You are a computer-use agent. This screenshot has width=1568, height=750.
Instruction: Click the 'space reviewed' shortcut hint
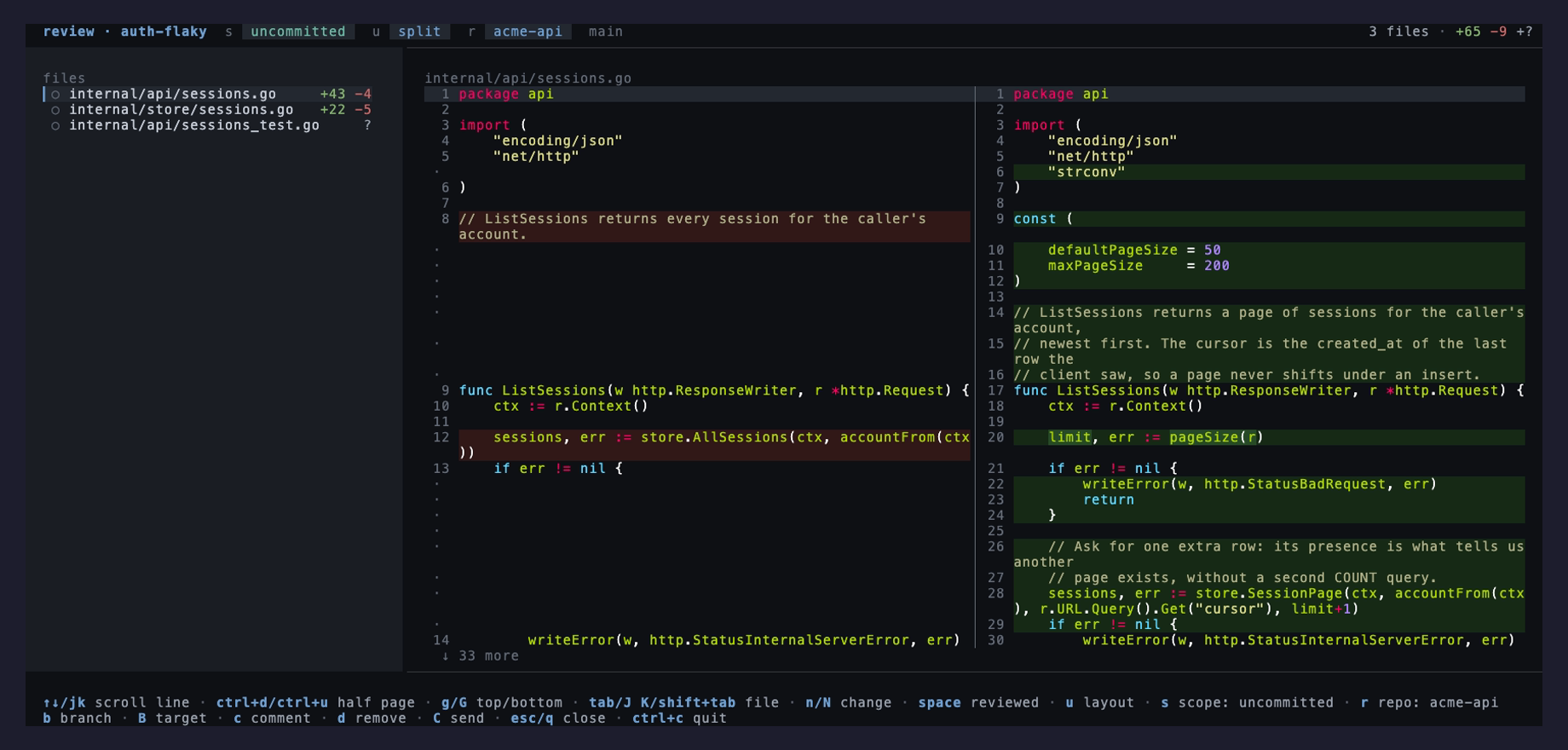977,703
